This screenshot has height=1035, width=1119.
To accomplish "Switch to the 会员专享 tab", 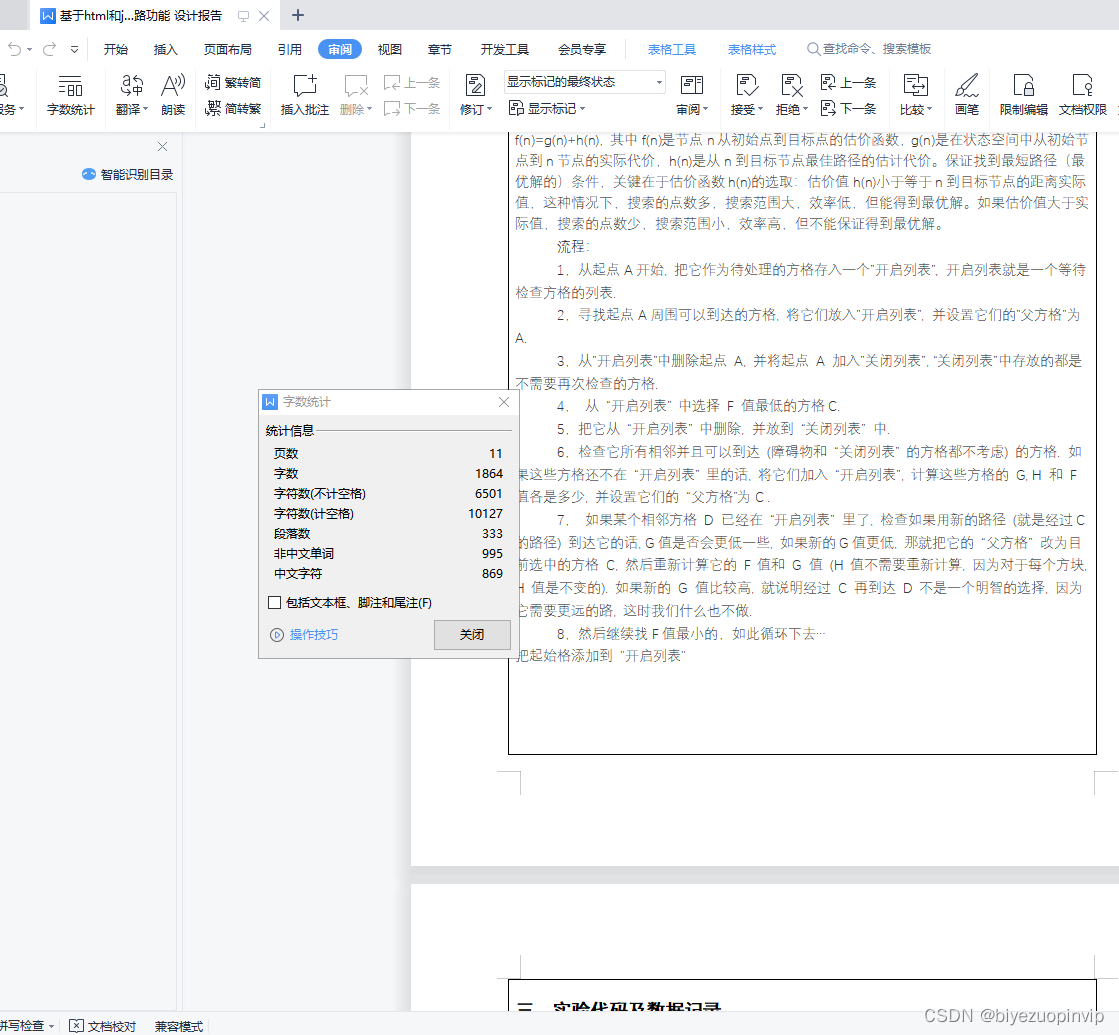I will pos(582,49).
